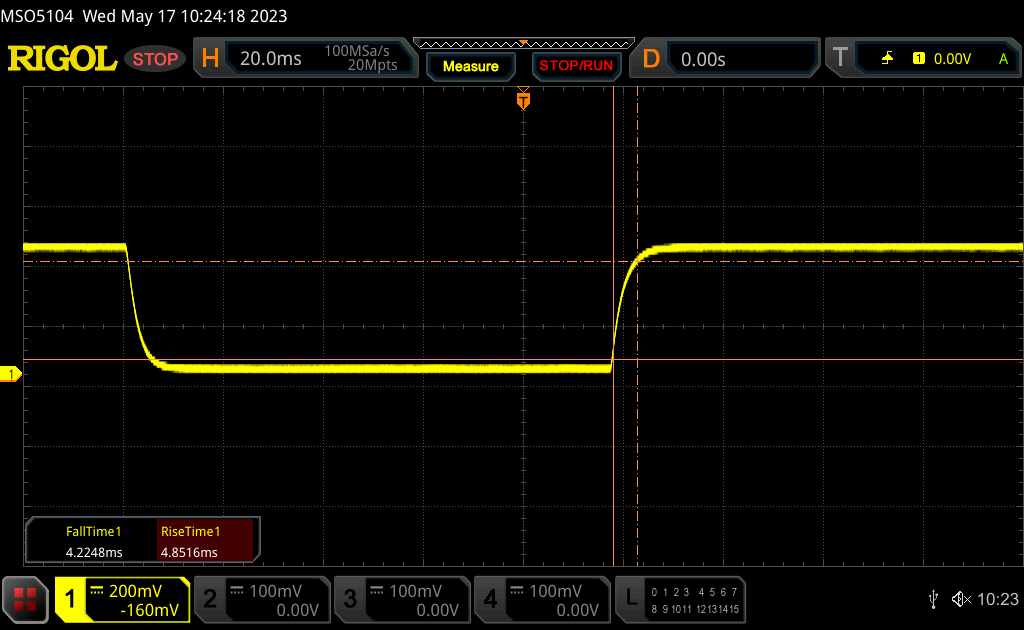Click the digital channels 8-15 row
This screenshot has width=1024, height=630.
click(694, 609)
